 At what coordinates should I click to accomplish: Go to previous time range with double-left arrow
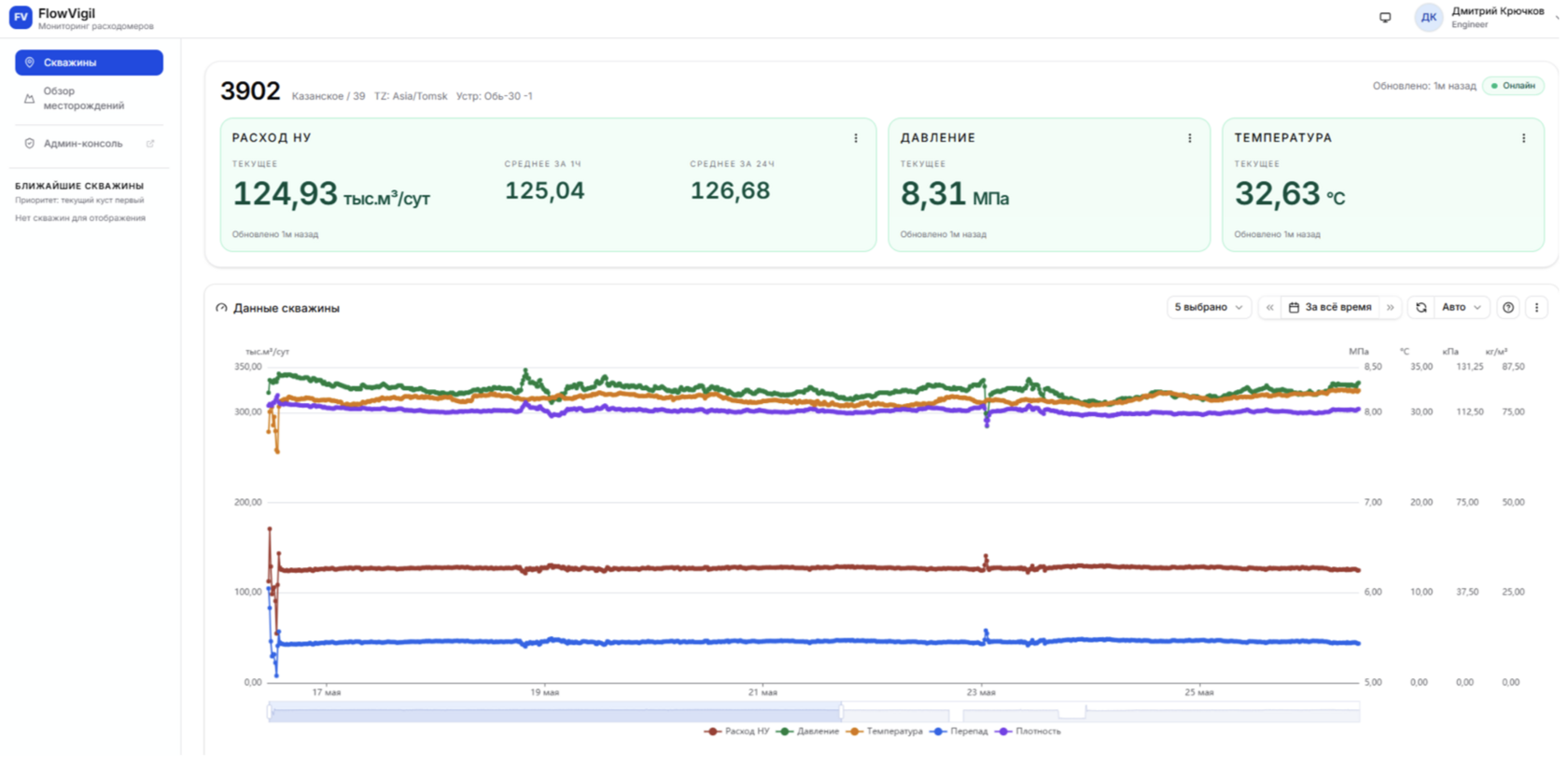point(1269,307)
